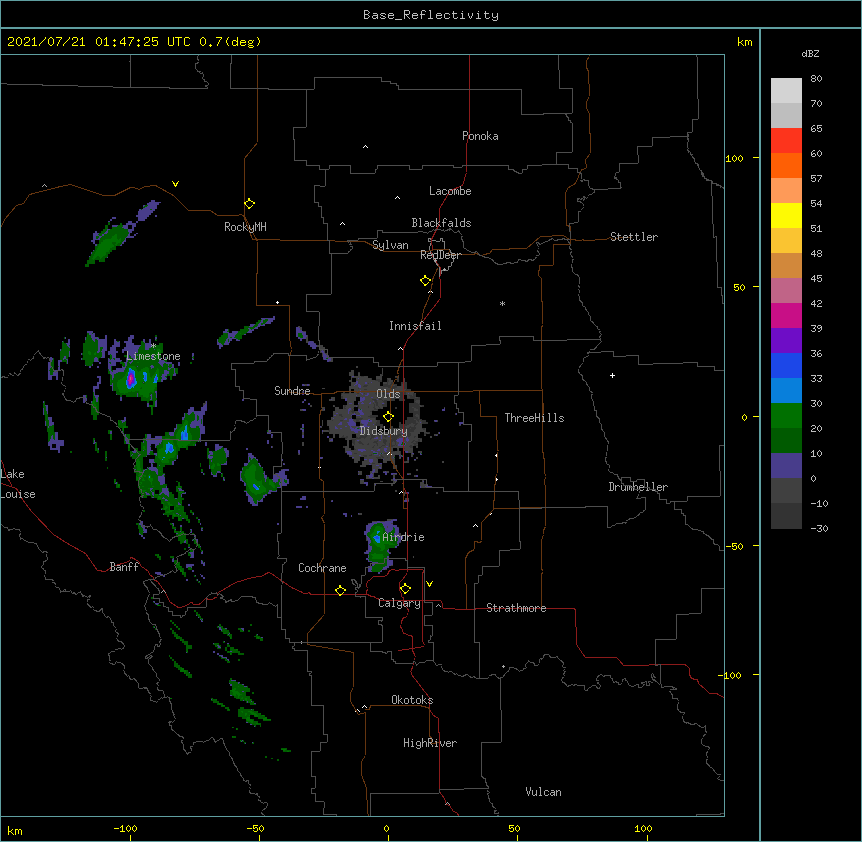Select the purple 36-39 dBZ legend swatch
862x842 pixels.
[x=786, y=340]
